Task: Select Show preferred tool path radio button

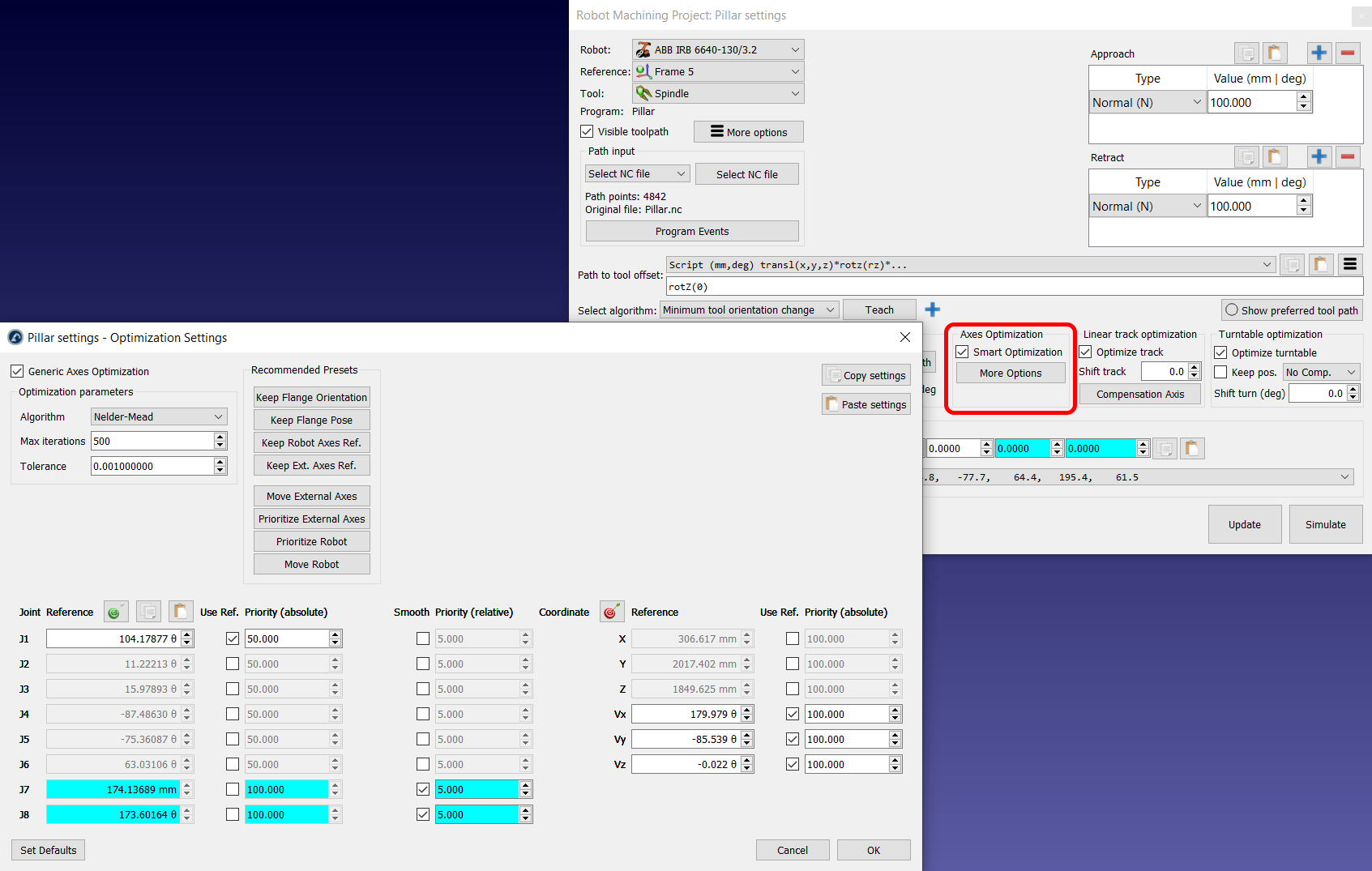Action: 1232,310
